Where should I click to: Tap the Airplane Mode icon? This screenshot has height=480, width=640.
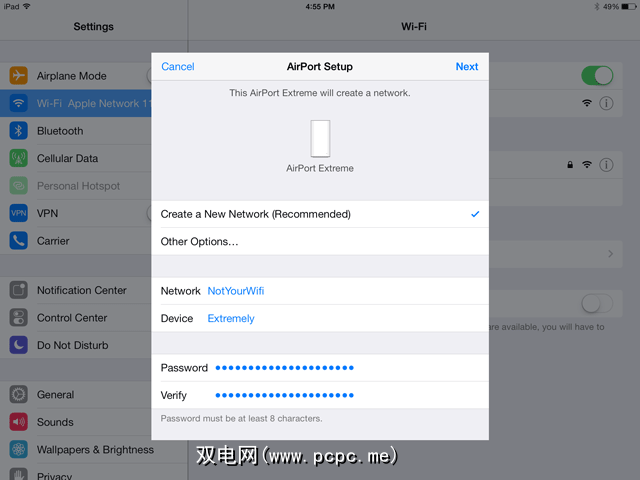pos(18,76)
